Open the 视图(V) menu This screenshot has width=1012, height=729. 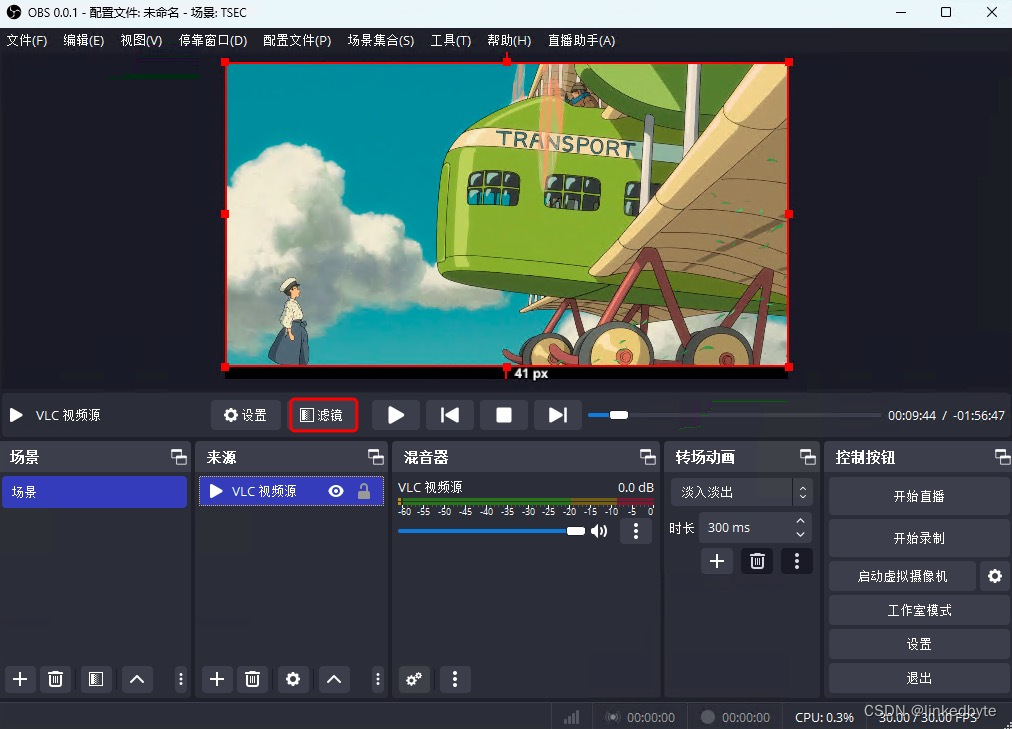click(x=141, y=41)
